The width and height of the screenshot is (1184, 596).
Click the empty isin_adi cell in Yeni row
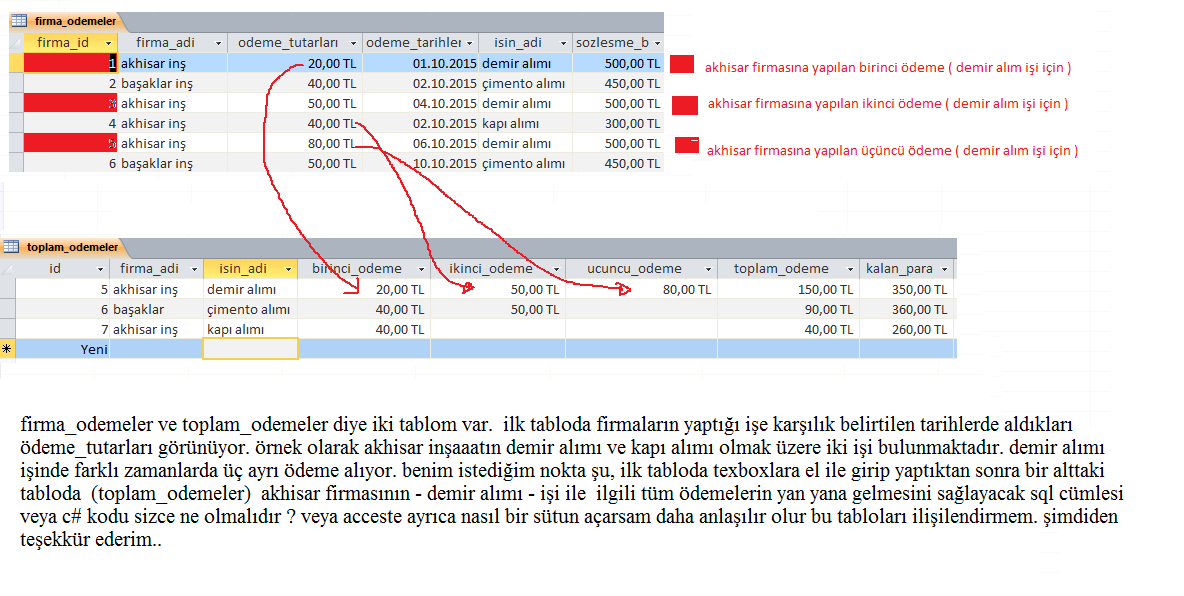click(250, 349)
